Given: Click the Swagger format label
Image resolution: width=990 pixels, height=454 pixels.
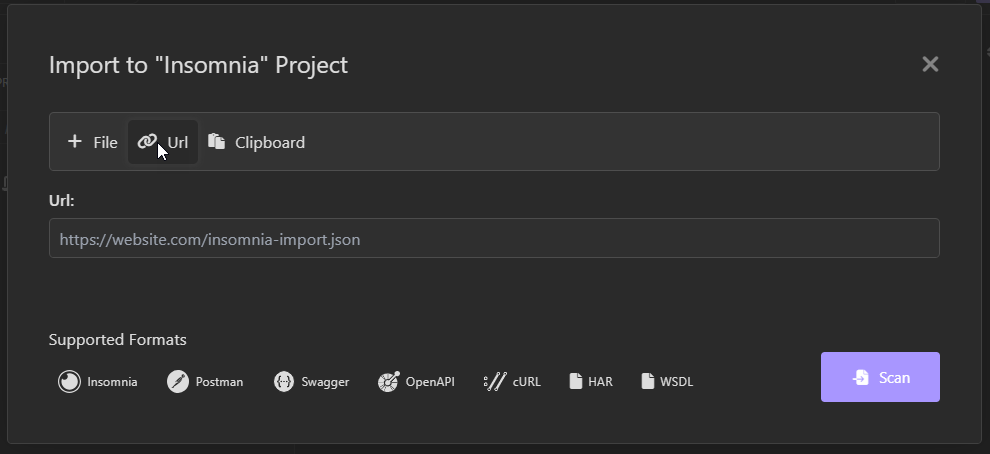Looking at the screenshot, I should (x=325, y=382).
